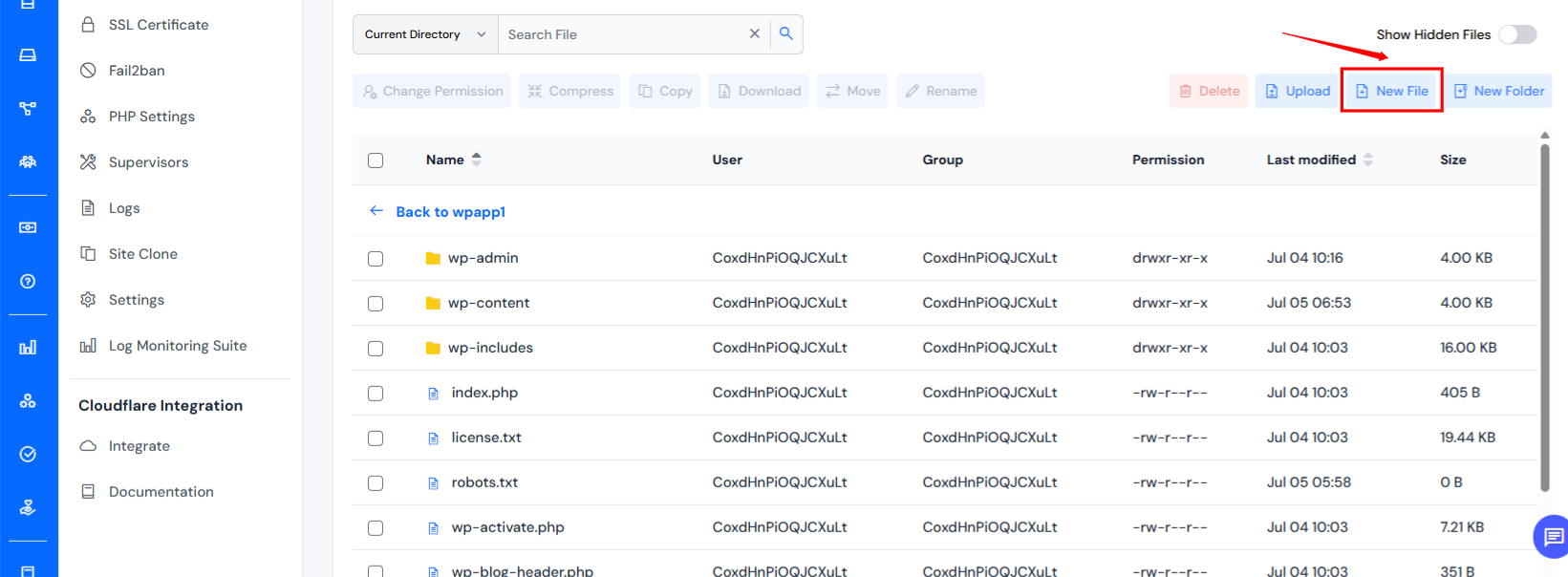Click the Compress button
This screenshot has height=577, width=1568.
point(569,91)
